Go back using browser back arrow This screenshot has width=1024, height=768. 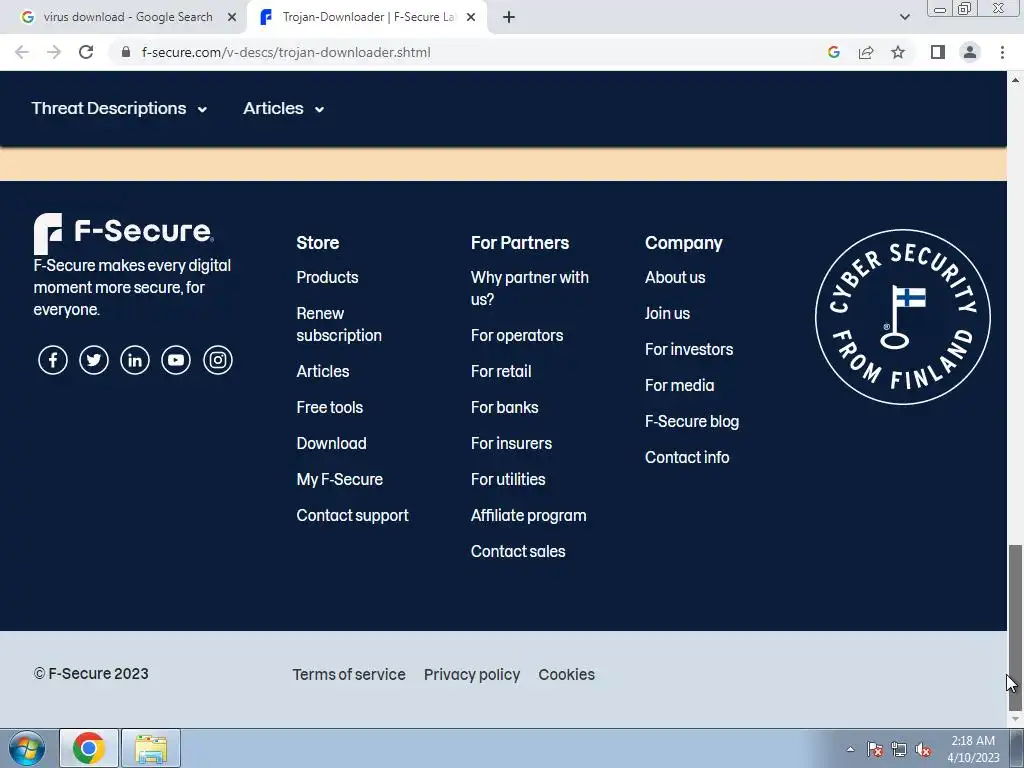click(22, 52)
